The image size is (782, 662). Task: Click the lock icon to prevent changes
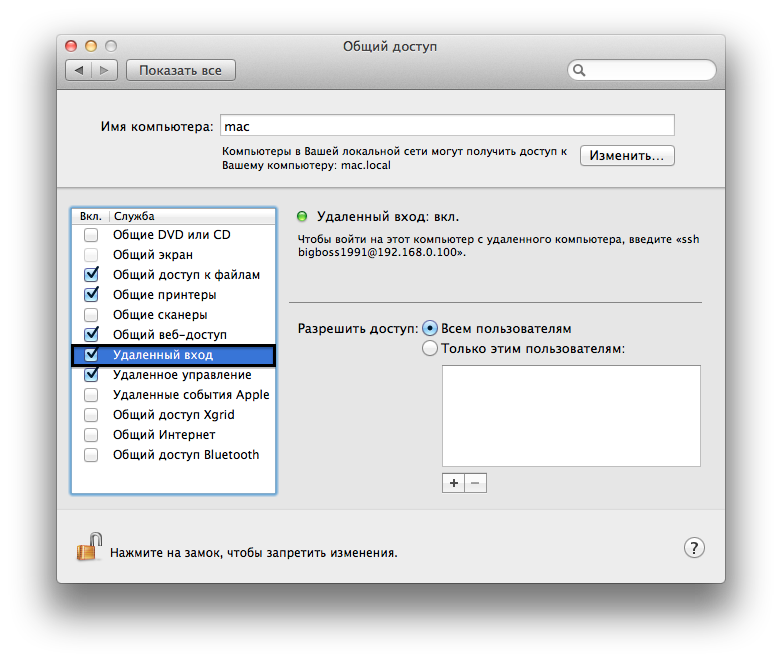pos(89,546)
